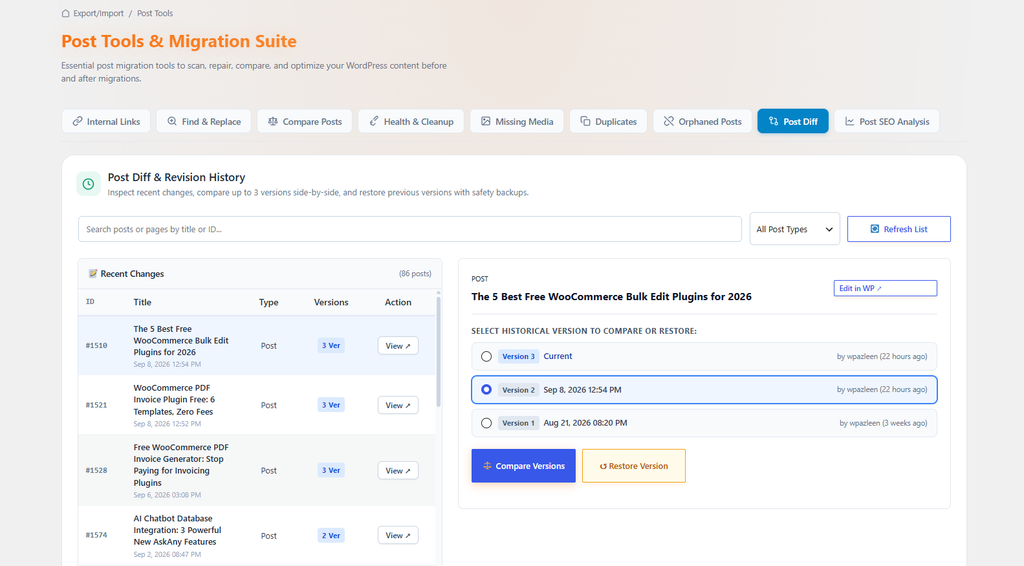
Task: Open the Missing Media tab
Action: (517, 121)
